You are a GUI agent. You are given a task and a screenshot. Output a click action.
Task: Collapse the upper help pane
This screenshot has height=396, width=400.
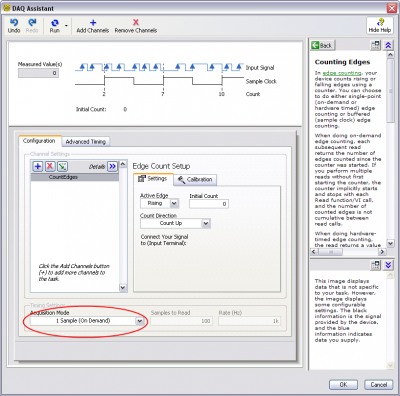pyautogui.click(x=388, y=45)
